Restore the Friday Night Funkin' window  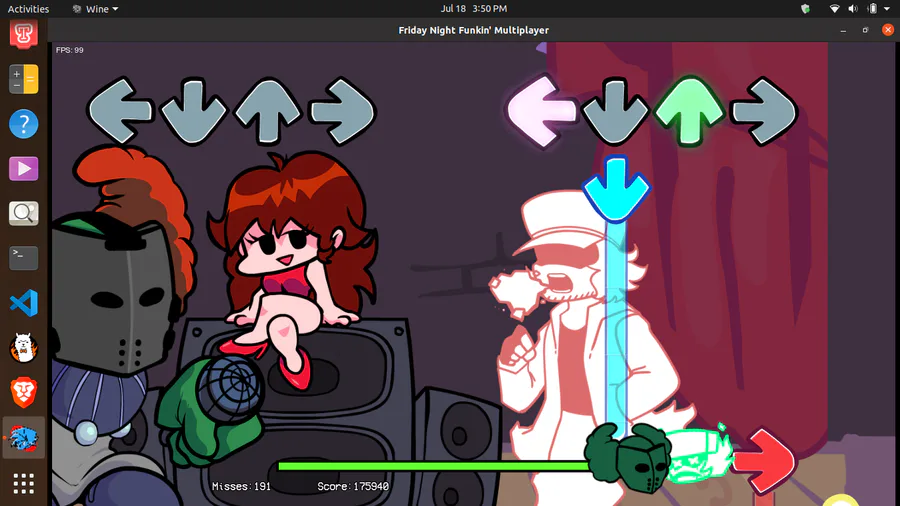(866, 30)
